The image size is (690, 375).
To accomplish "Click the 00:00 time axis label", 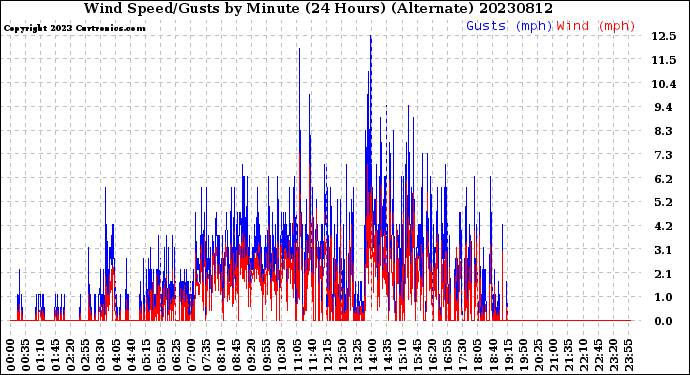I will [11, 355].
